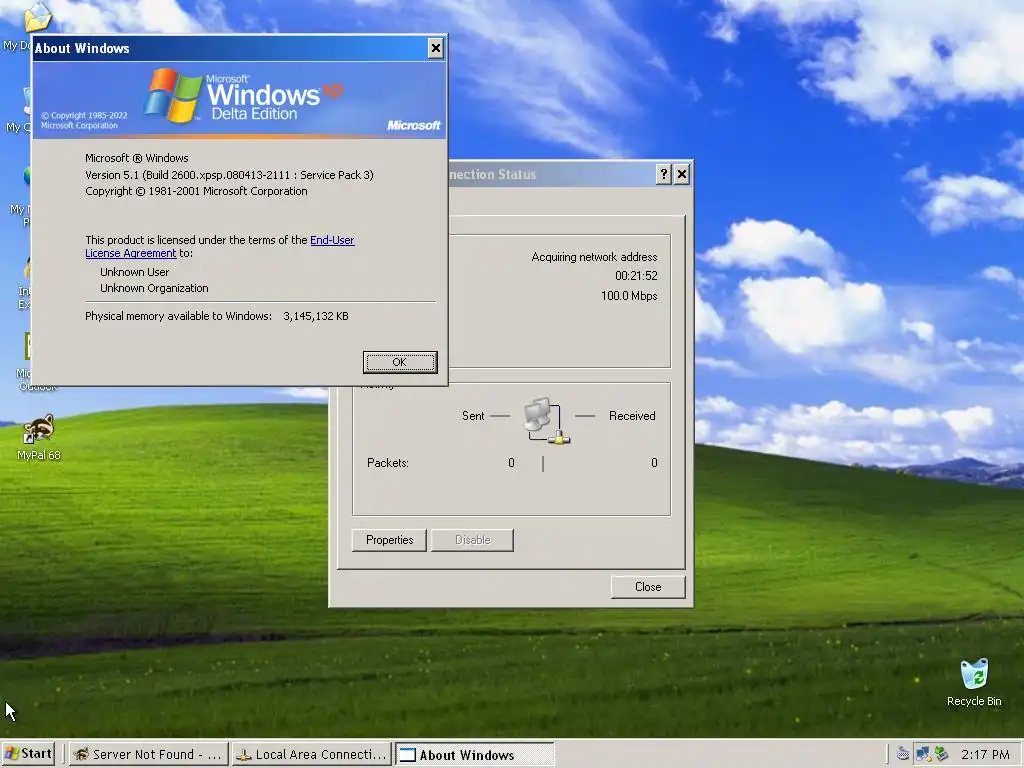Switch to Server Not Found taskbar window

(148, 754)
